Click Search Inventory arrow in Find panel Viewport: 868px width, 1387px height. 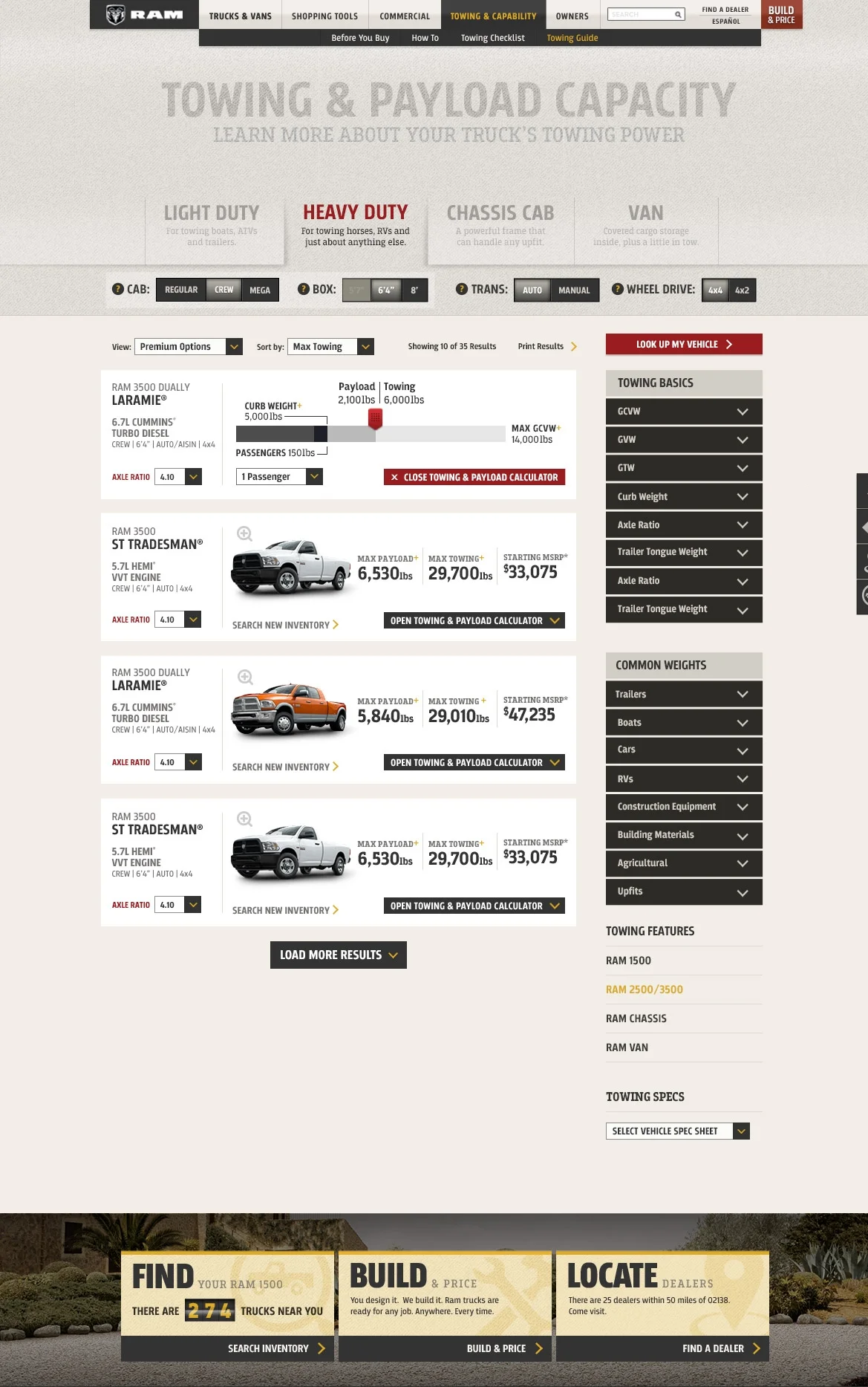[321, 1348]
